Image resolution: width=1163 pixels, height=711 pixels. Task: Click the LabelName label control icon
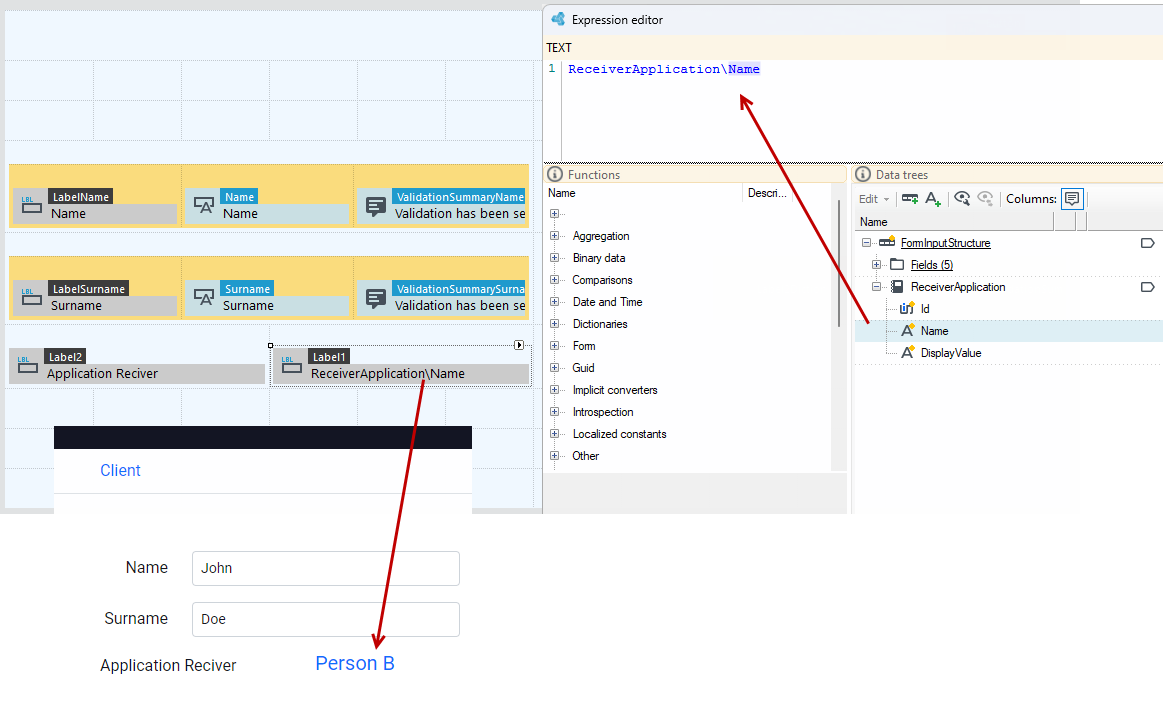pyautogui.click(x=31, y=205)
